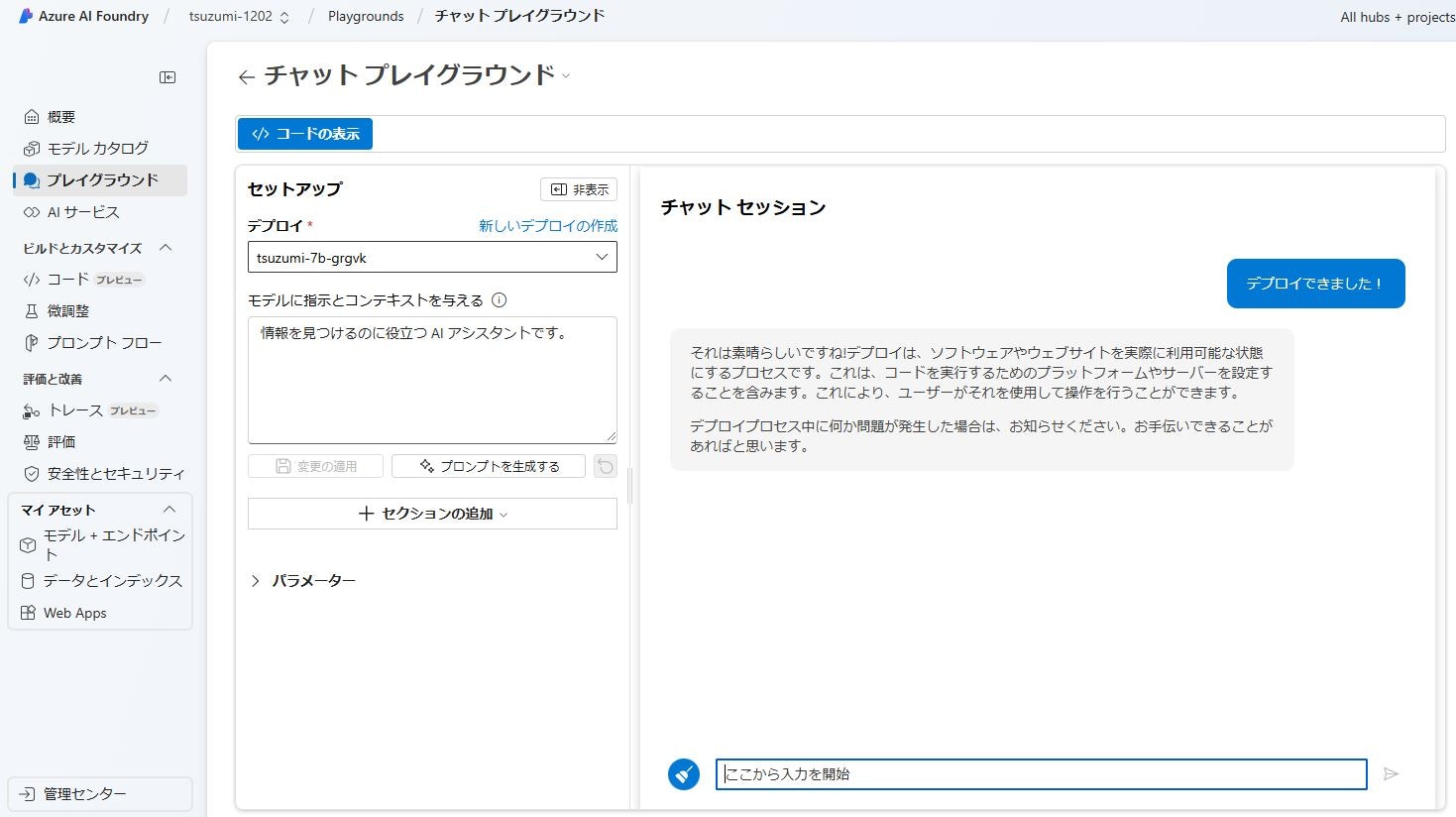Click the データとインデックス database icon

[28, 581]
